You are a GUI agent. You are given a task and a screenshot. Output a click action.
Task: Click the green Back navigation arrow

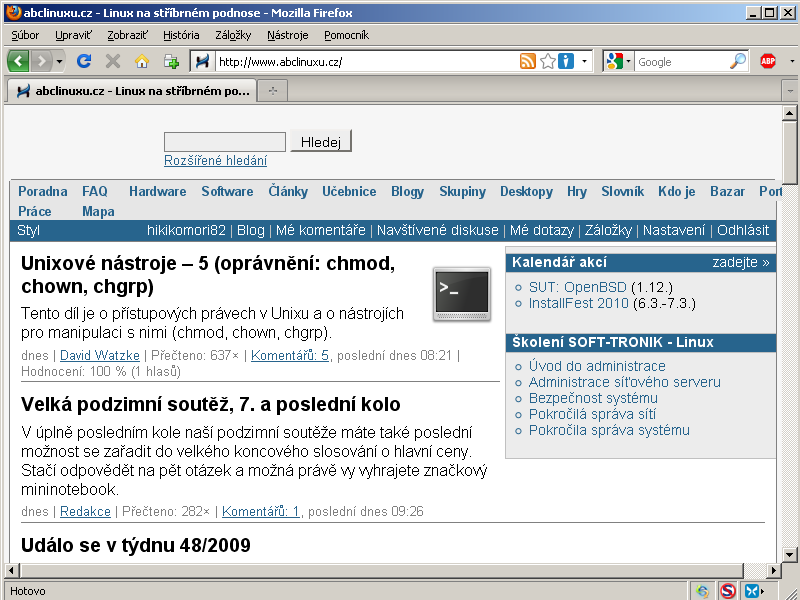(x=18, y=61)
